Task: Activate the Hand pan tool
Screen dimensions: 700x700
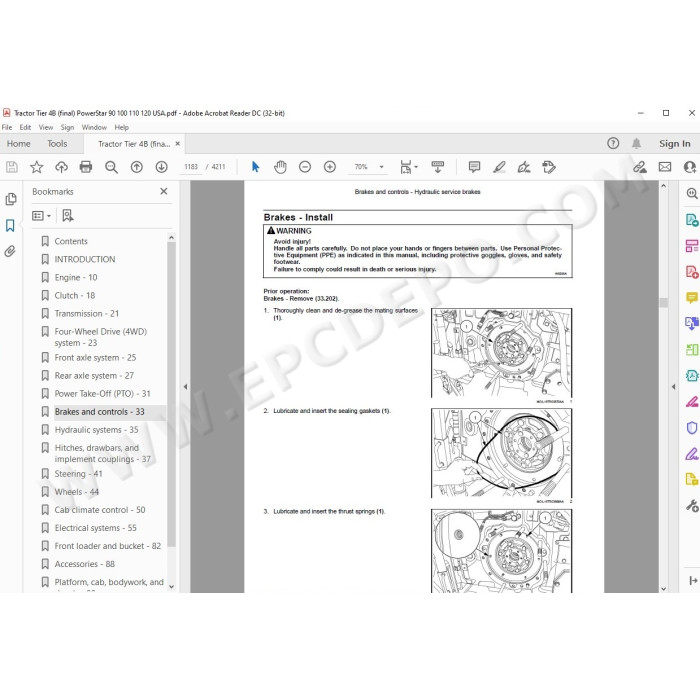Action: pos(280,167)
